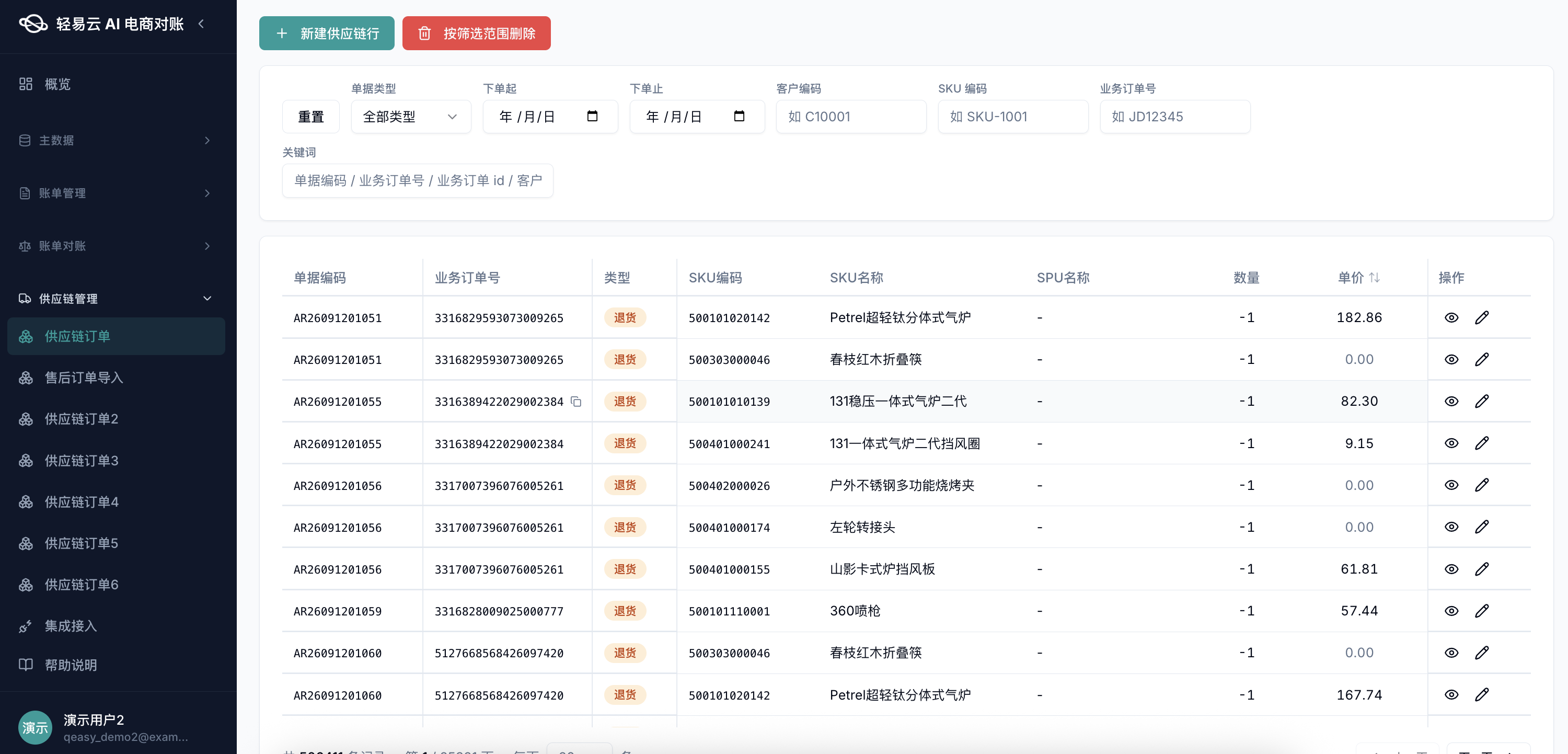Viewport: 1568px width, 754px height.
Task: View the 131一体式气炉二代挡风圈 row
Action: 1451,443
